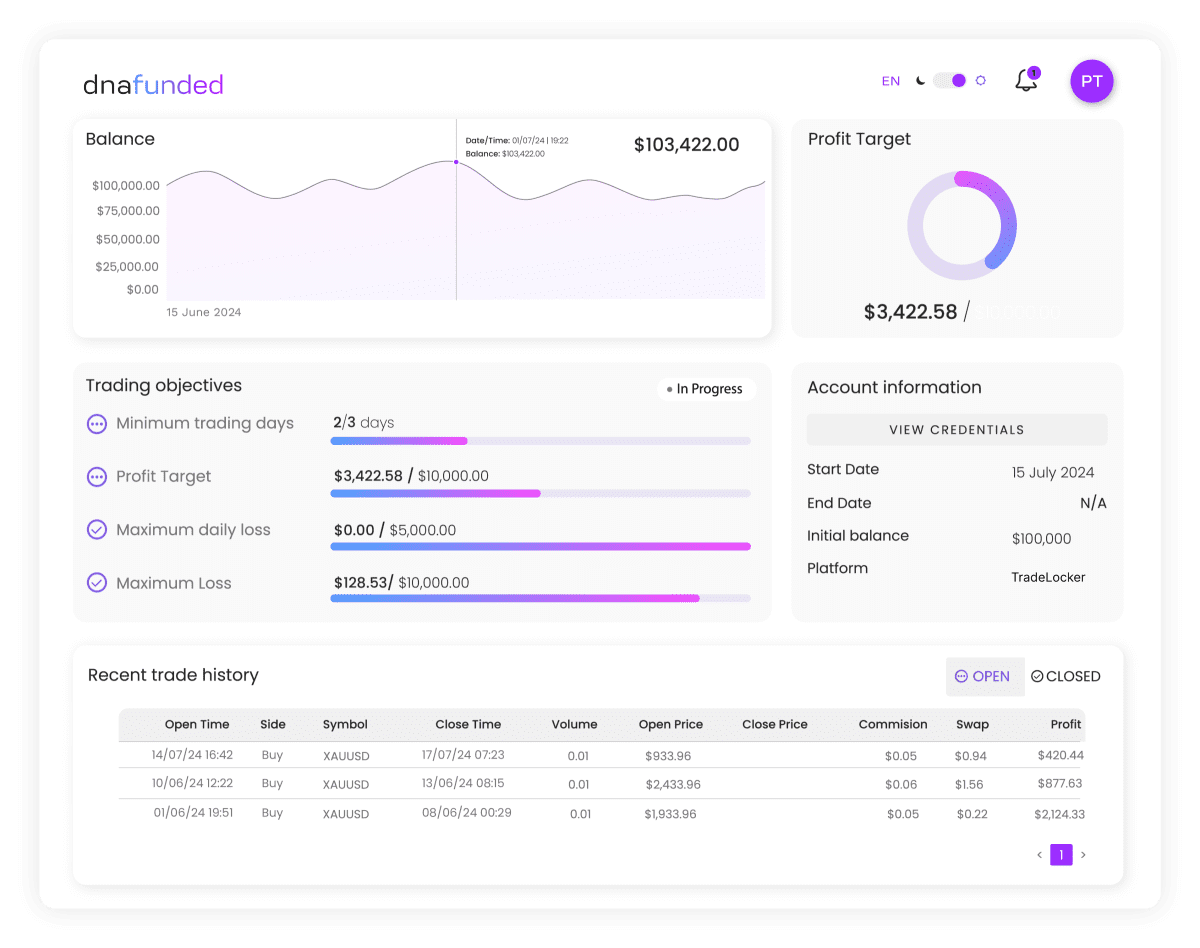Click the Maximum Loss checkmark icon

97,583
